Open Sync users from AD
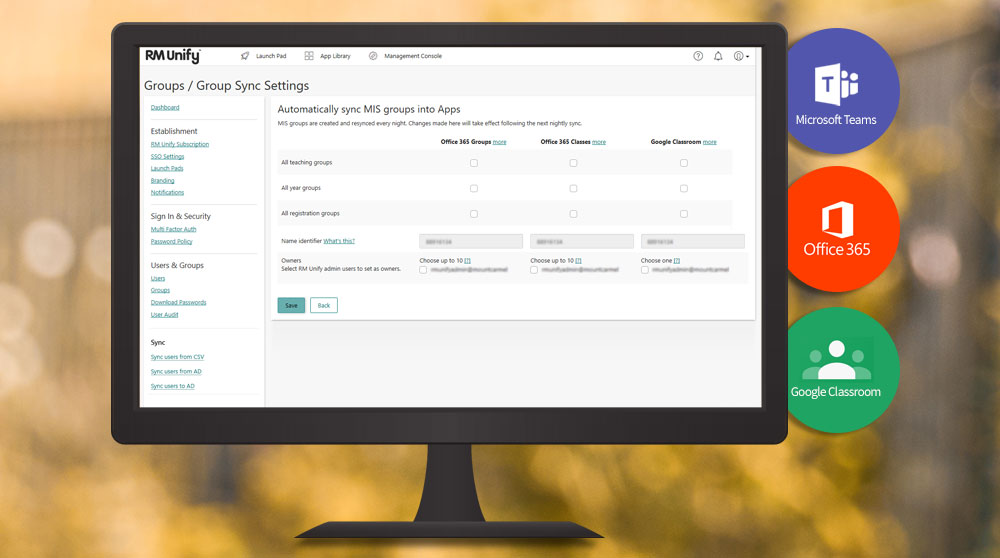Screen dimensions: 1000x558 click(176, 372)
